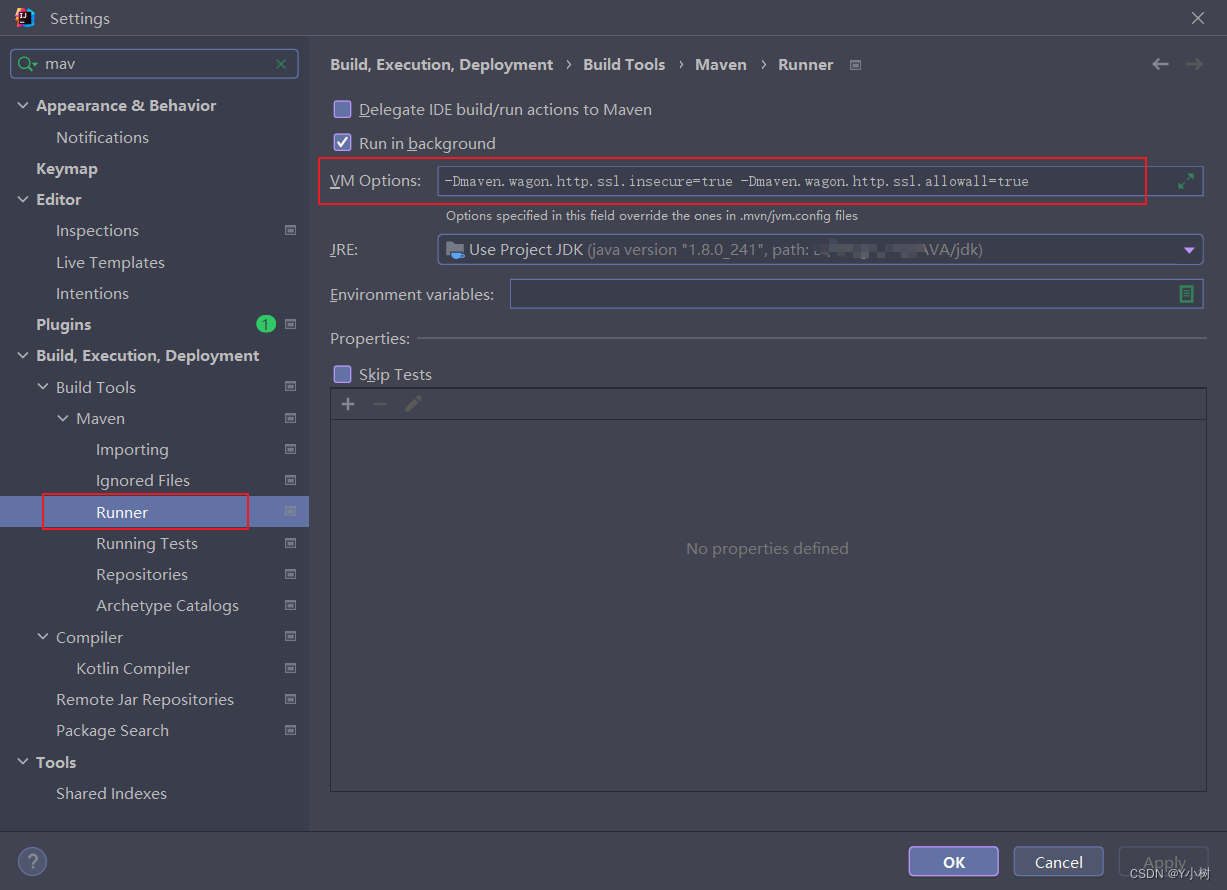
Task: Add a new property with plus icon
Action: [348, 404]
